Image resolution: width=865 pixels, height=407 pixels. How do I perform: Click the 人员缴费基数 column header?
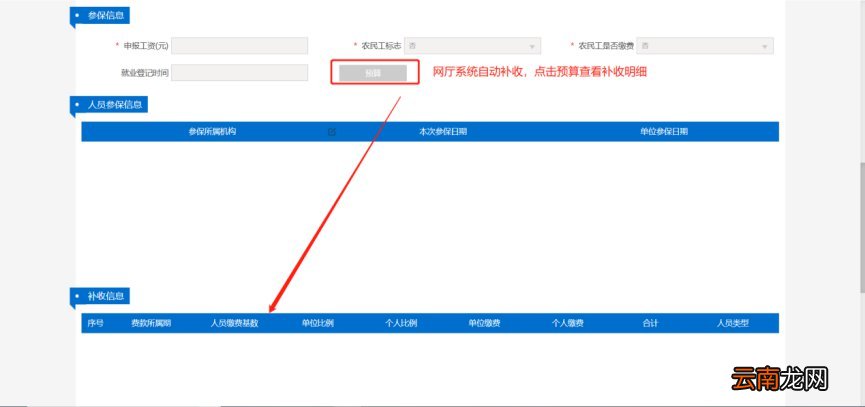234,323
